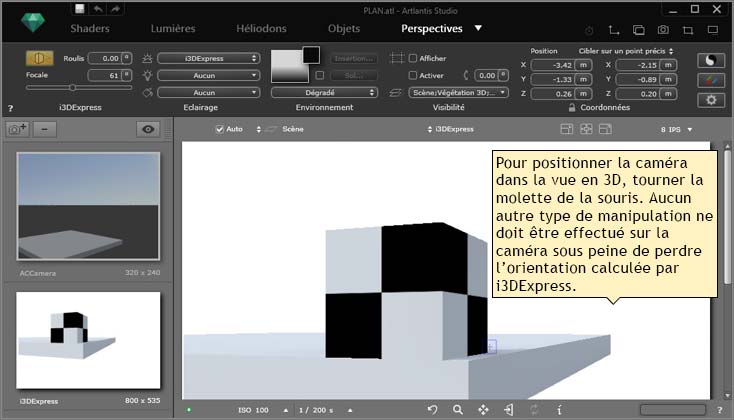Click the Insertion button

353,58
